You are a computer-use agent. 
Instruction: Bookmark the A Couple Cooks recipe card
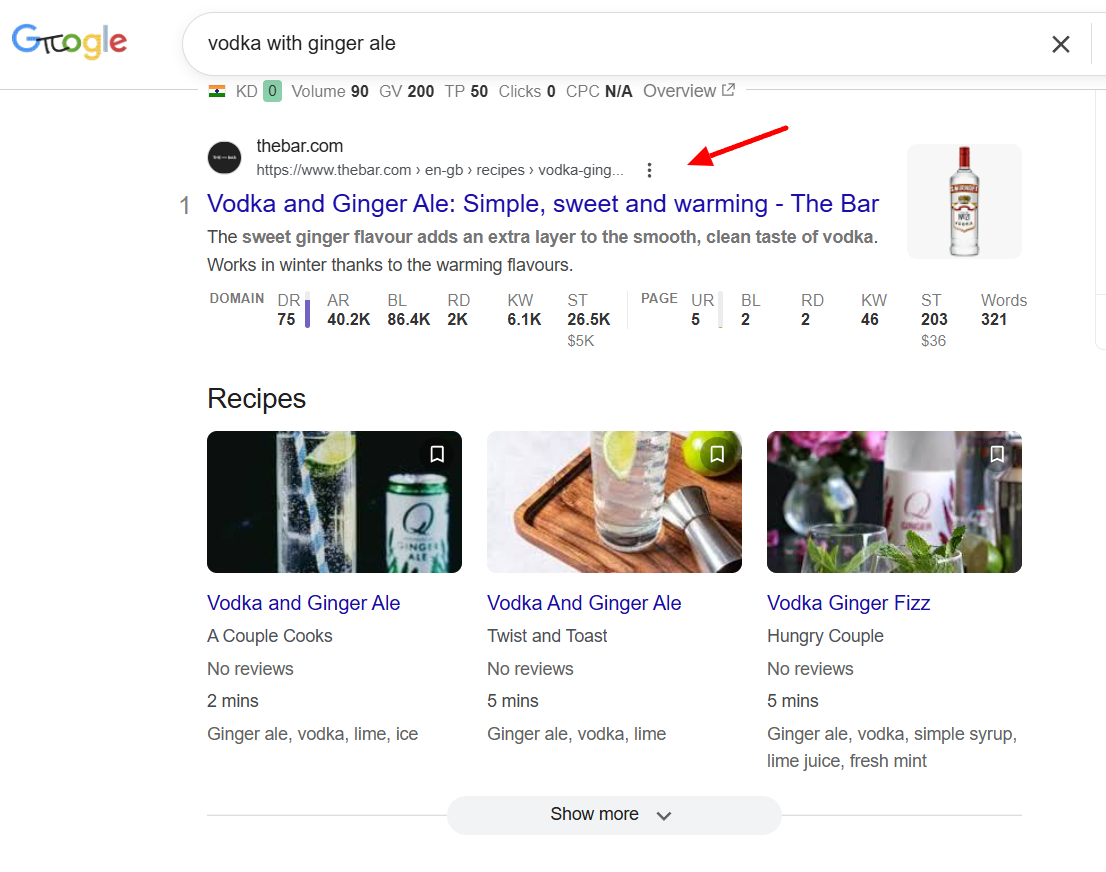point(437,454)
